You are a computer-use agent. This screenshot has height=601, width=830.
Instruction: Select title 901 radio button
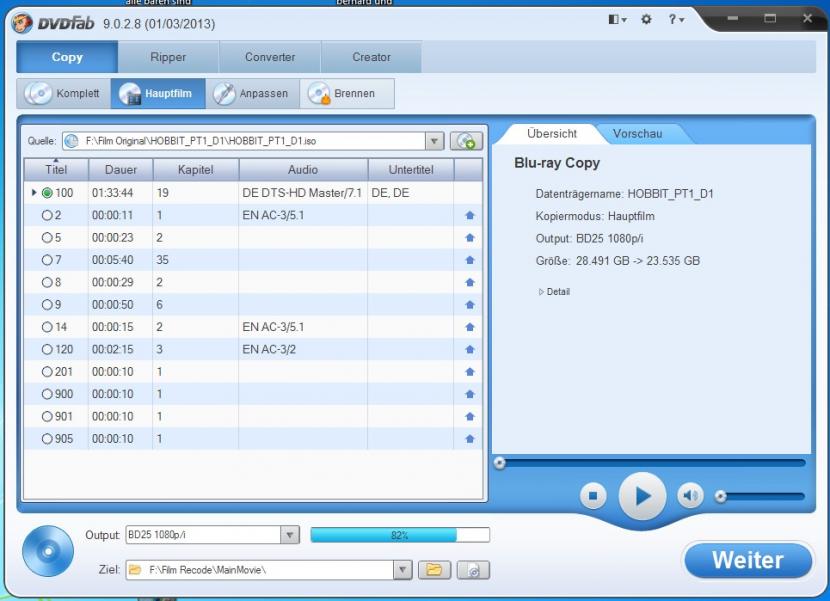click(47, 417)
